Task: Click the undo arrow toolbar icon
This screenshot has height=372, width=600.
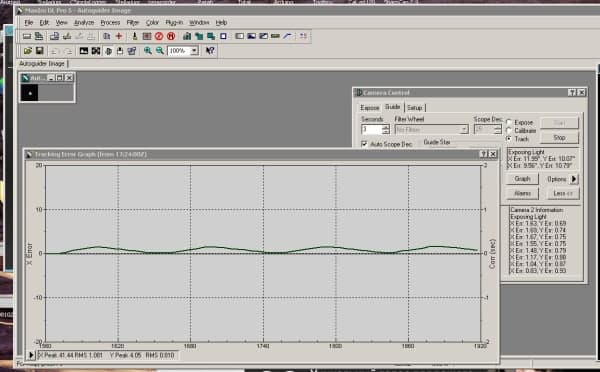Action: [x=55, y=51]
